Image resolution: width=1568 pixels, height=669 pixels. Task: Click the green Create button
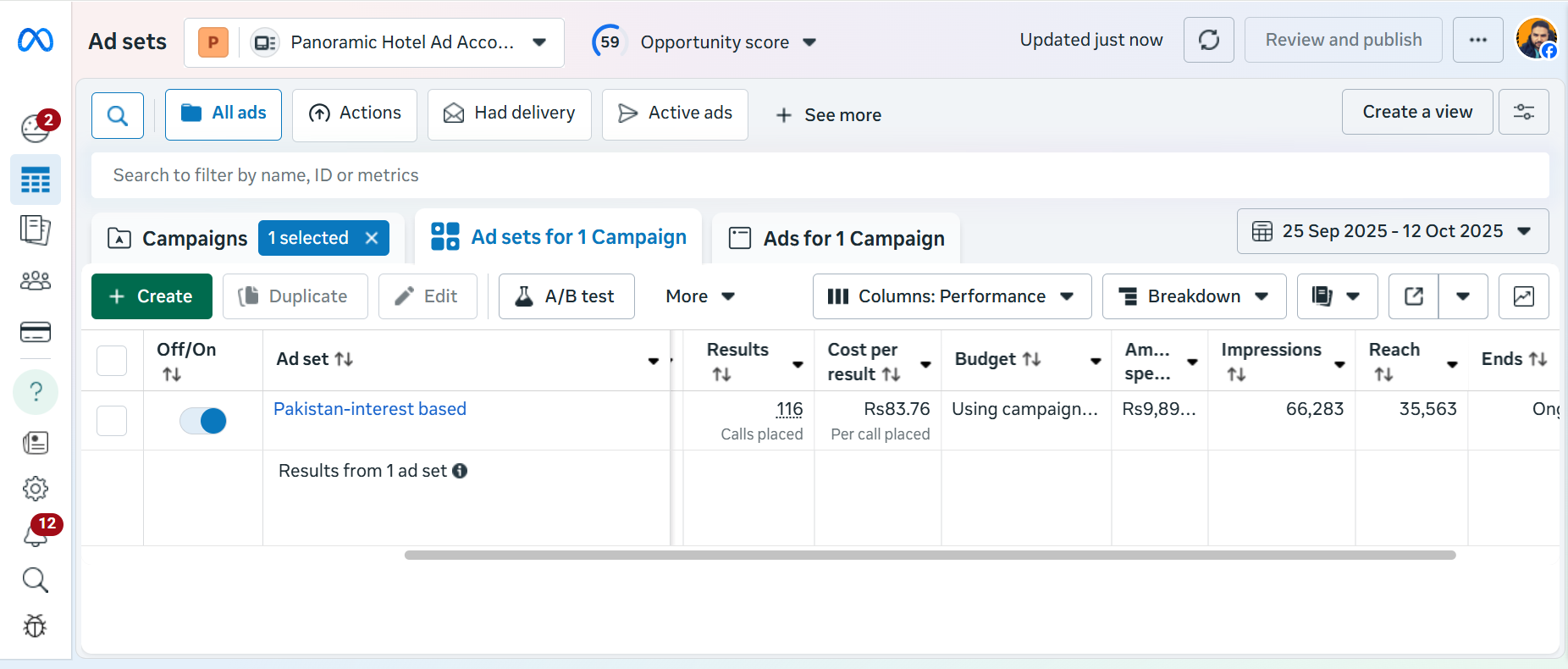[x=152, y=296]
